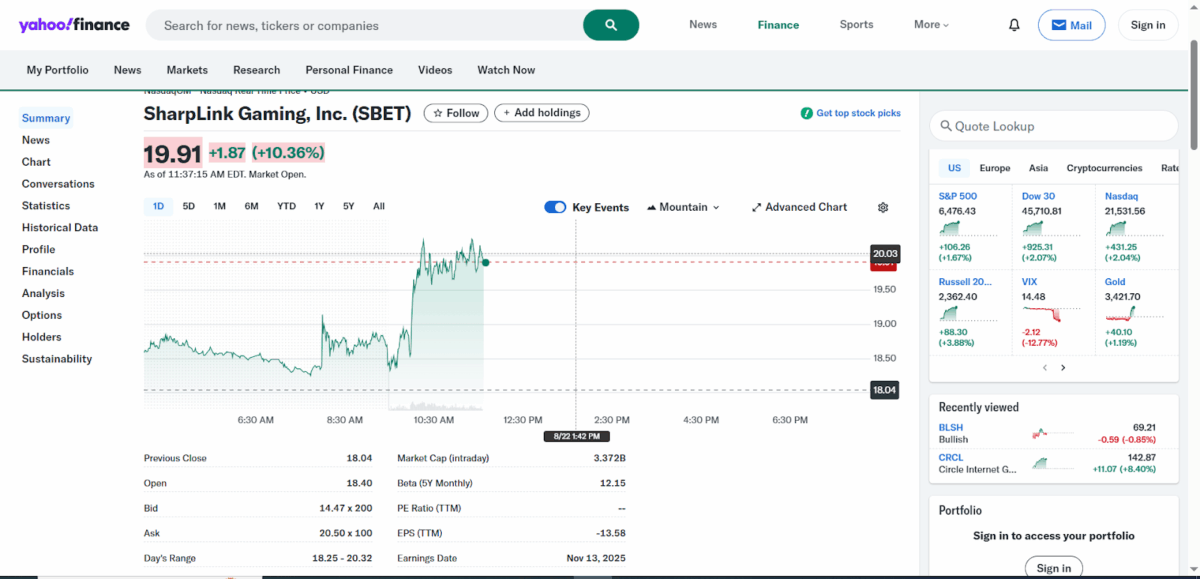Select the 5D chart range
The width and height of the screenshot is (1200, 579).
click(189, 206)
